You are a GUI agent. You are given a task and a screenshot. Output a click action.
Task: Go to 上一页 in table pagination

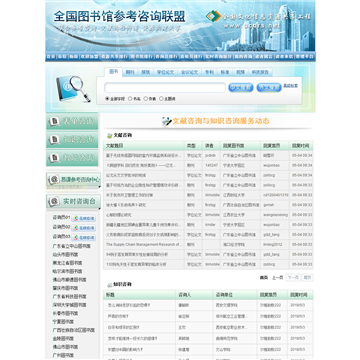pos(278,278)
